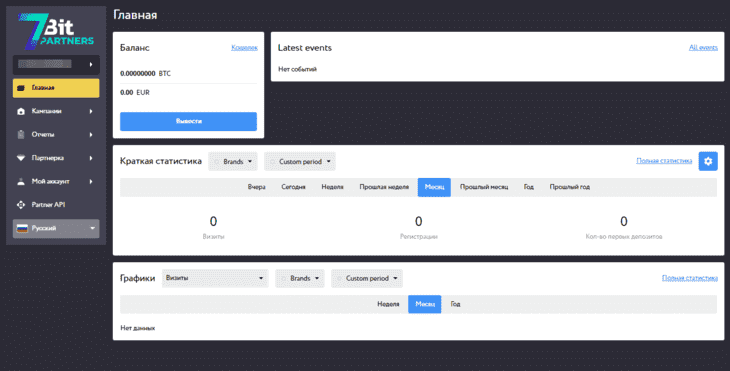The image size is (730, 371).
Task: Click the Отчеты clipboard icon
Action: pyautogui.click(x=20, y=135)
